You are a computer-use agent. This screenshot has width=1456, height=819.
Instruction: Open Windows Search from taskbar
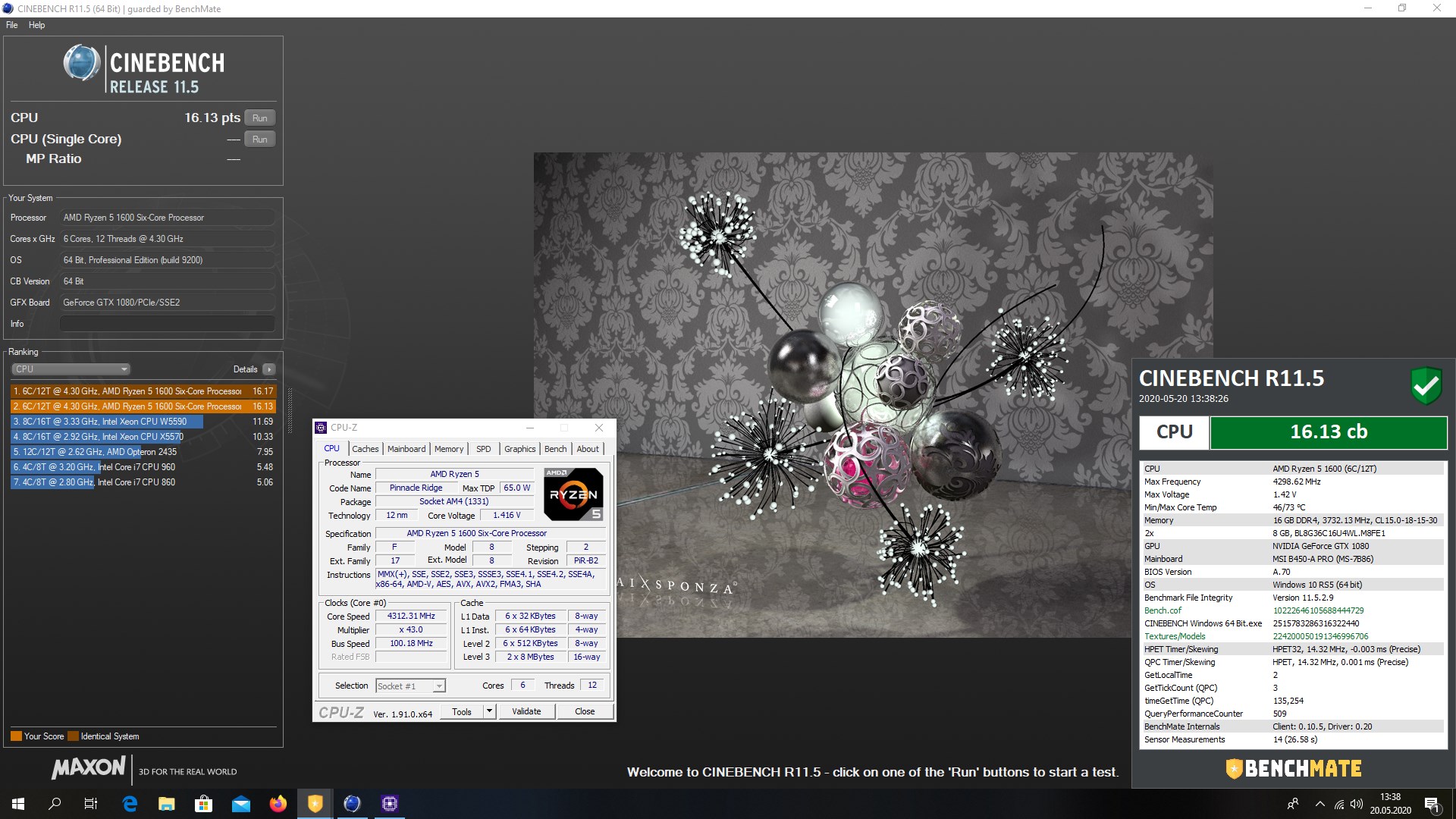[x=55, y=804]
